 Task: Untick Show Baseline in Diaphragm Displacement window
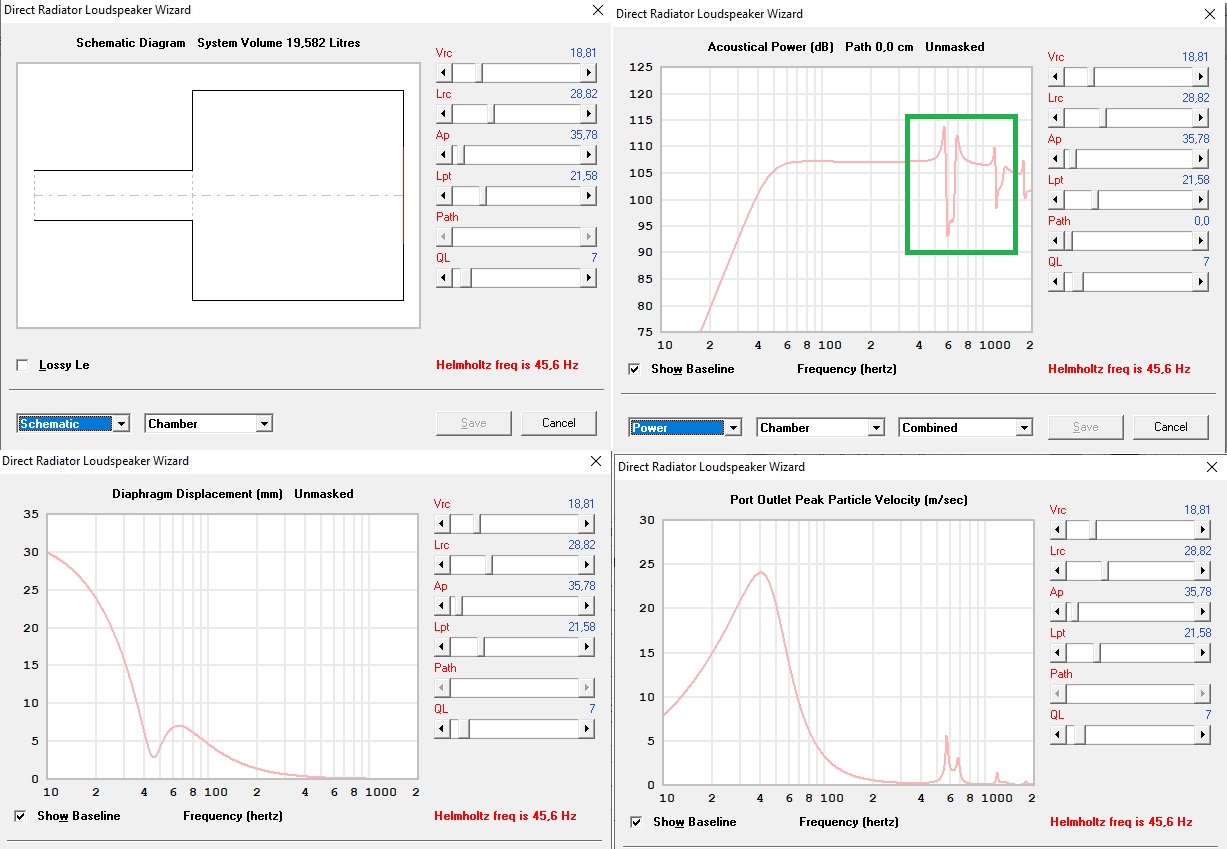[21, 816]
